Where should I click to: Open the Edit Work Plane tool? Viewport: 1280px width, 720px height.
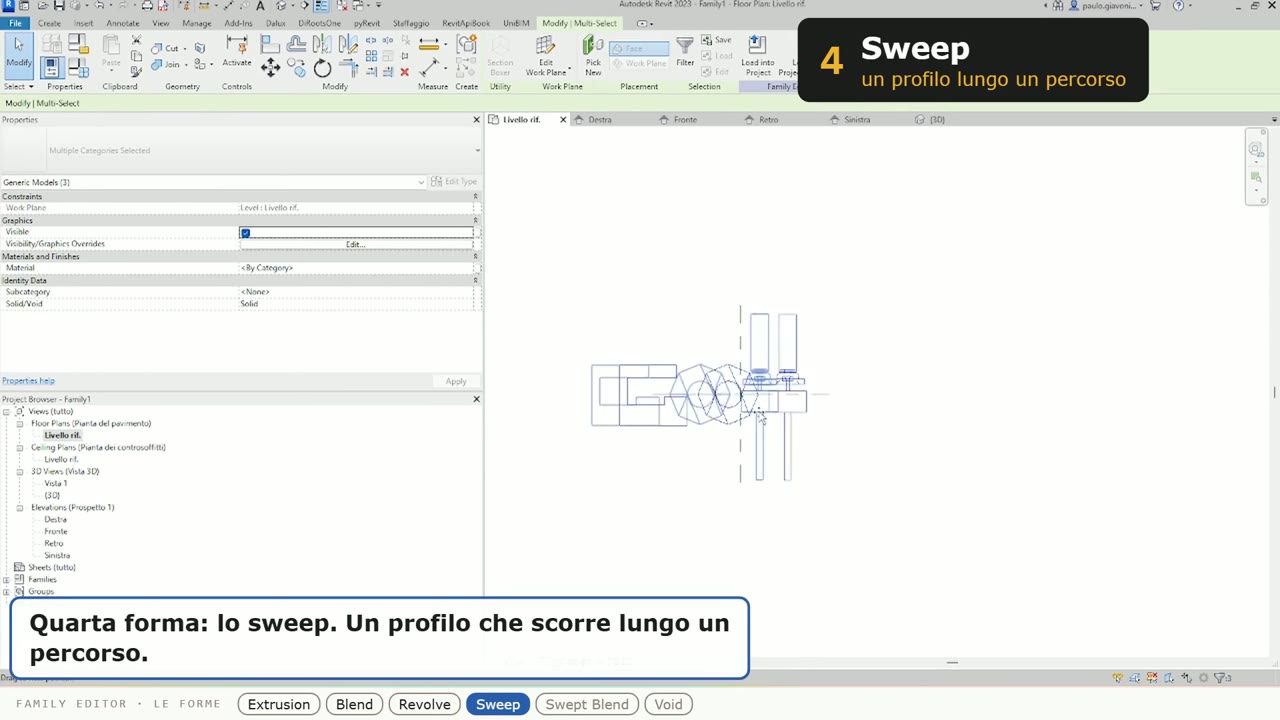(x=546, y=54)
